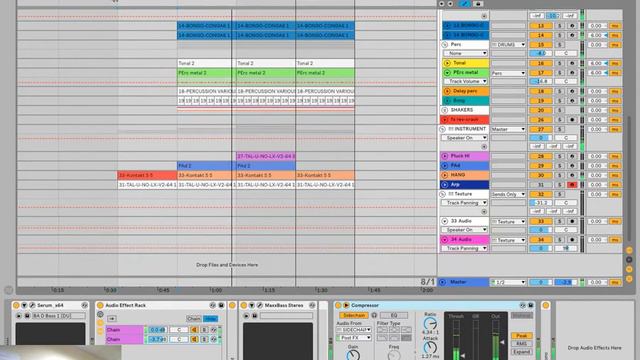Click the Serum_x64 device wrench icon
This screenshot has width=640, height=360.
pos(32,305)
